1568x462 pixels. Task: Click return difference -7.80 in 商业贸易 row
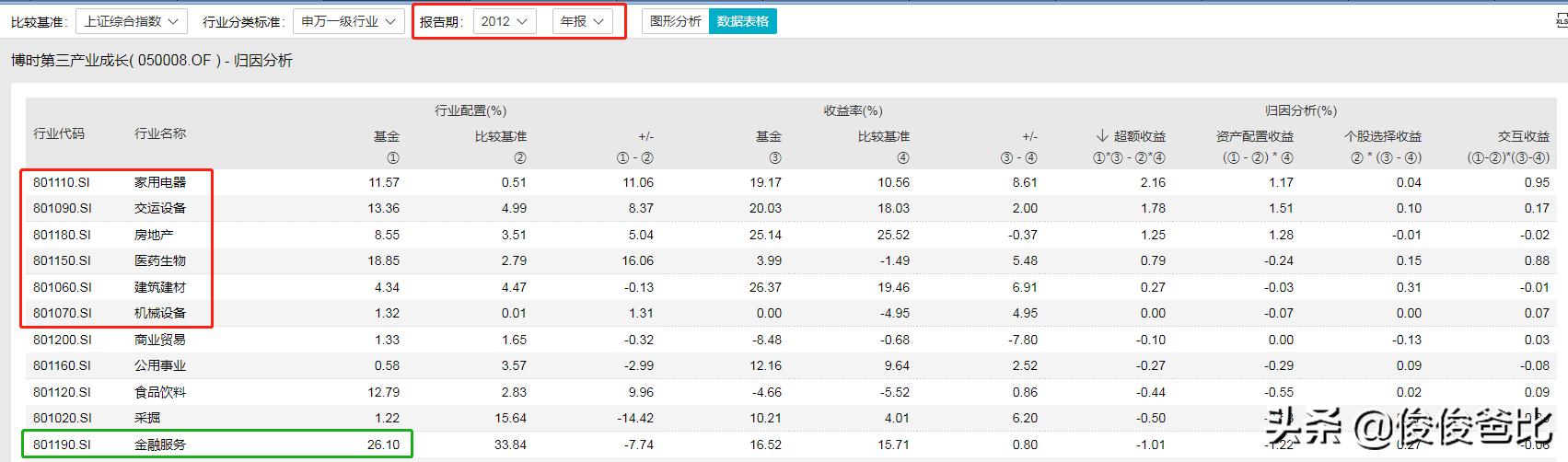(1022, 340)
